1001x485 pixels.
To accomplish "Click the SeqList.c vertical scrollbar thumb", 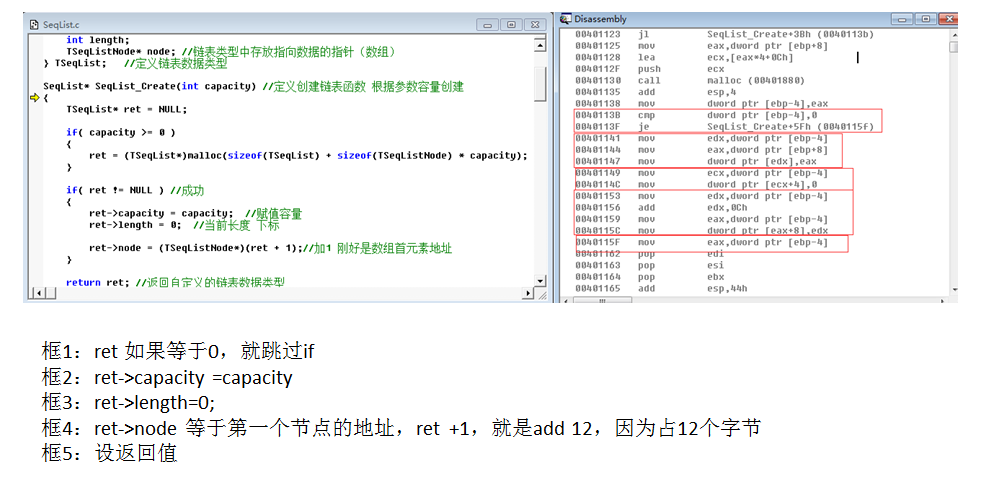I will pyautogui.click(x=540, y=82).
